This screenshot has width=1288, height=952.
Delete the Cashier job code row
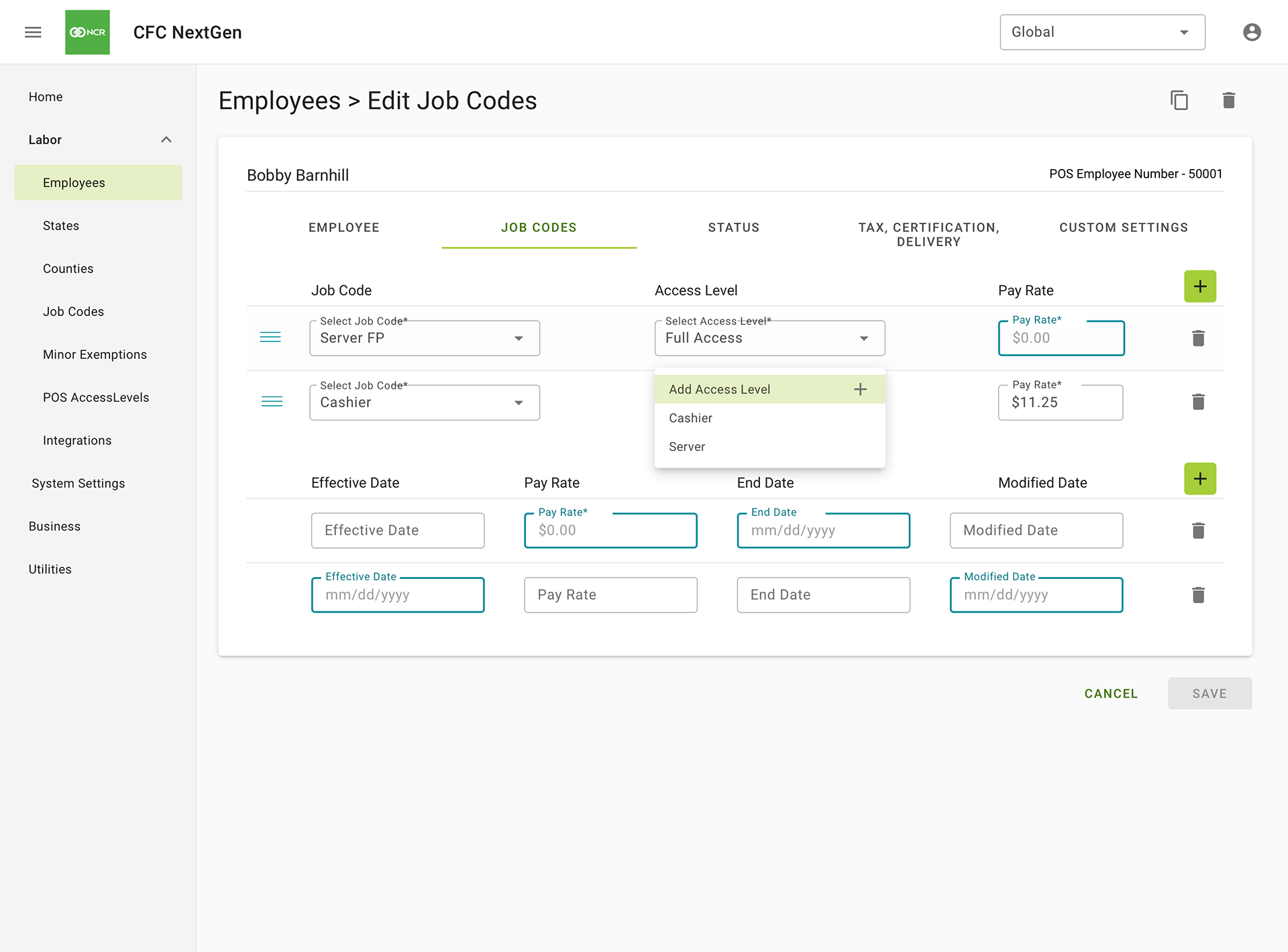pyautogui.click(x=1198, y=402)
